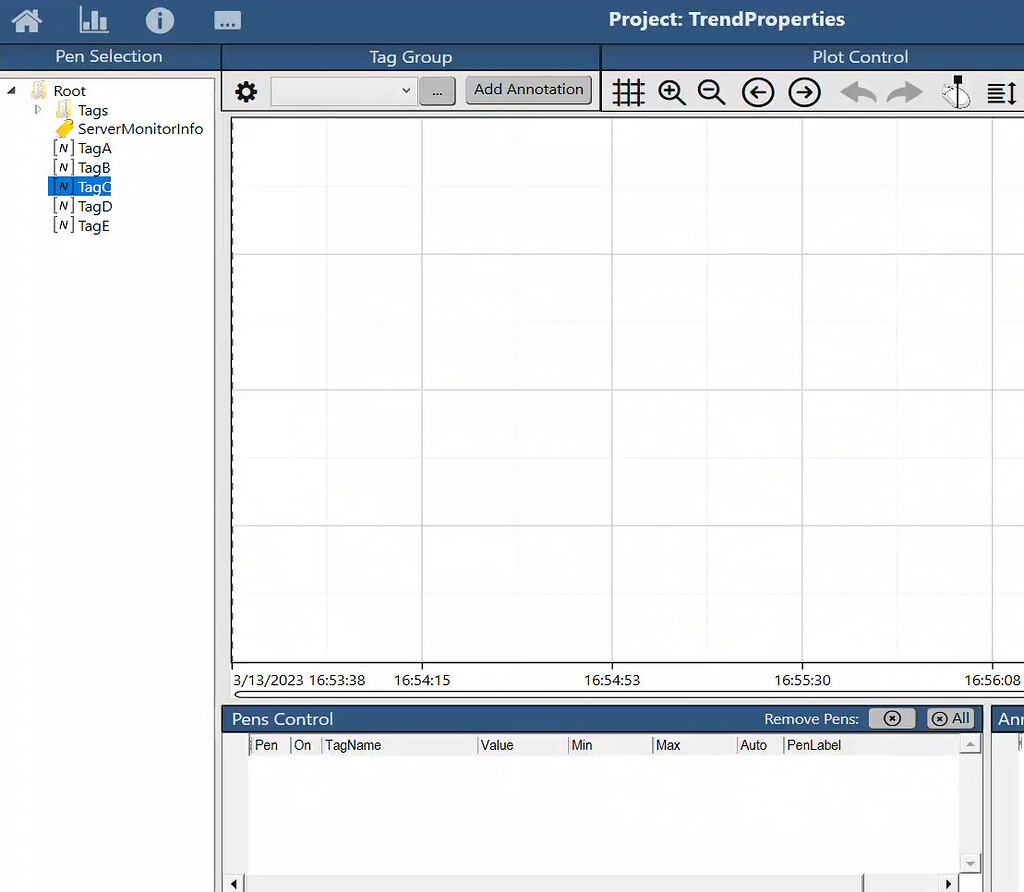Pan the plot forward in time

click(x=804, y=92)
